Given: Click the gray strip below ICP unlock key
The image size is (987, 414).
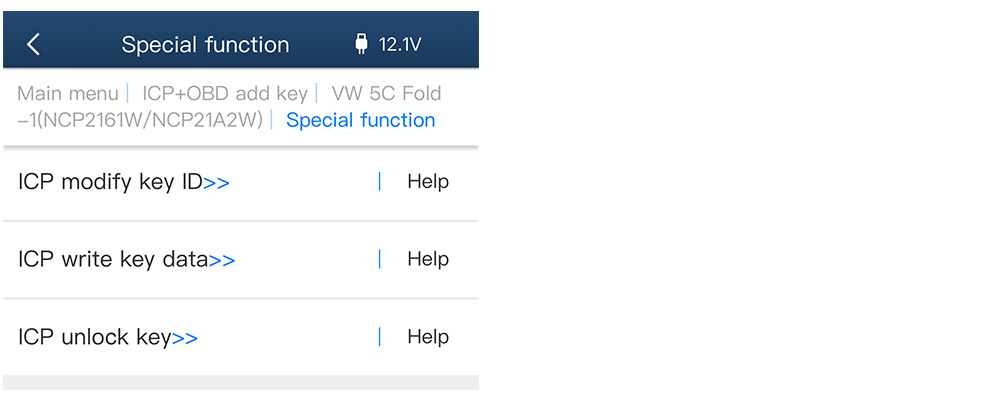Looking at the screenshot, I should 240,382.
